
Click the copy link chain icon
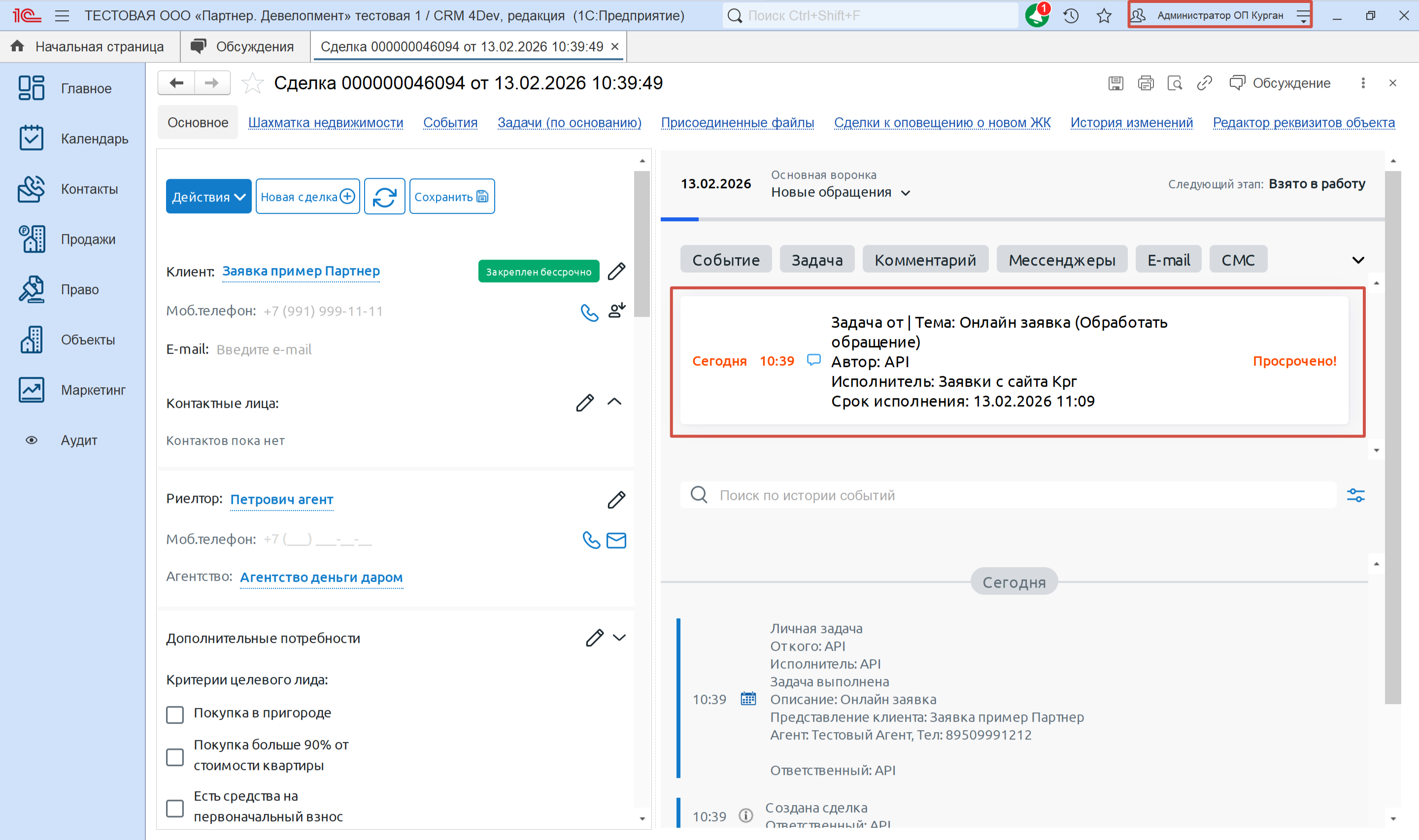point(1204,83)
